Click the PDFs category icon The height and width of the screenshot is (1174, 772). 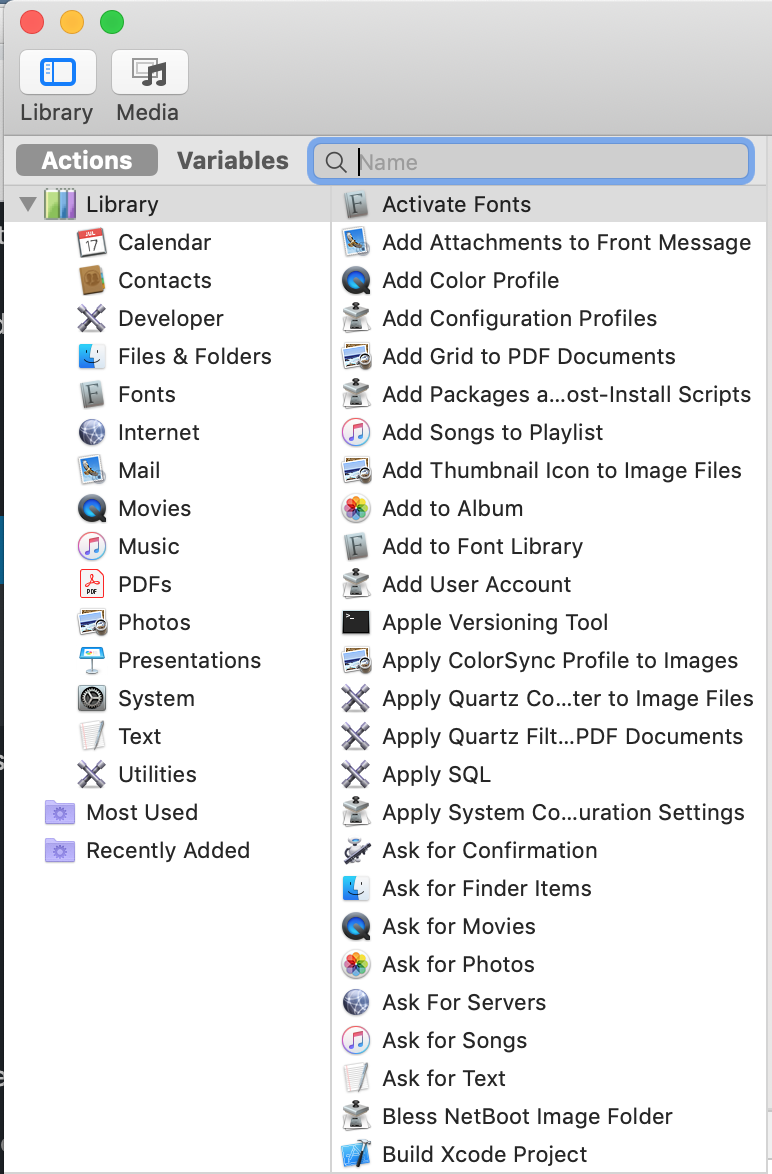tap(92, 585)
